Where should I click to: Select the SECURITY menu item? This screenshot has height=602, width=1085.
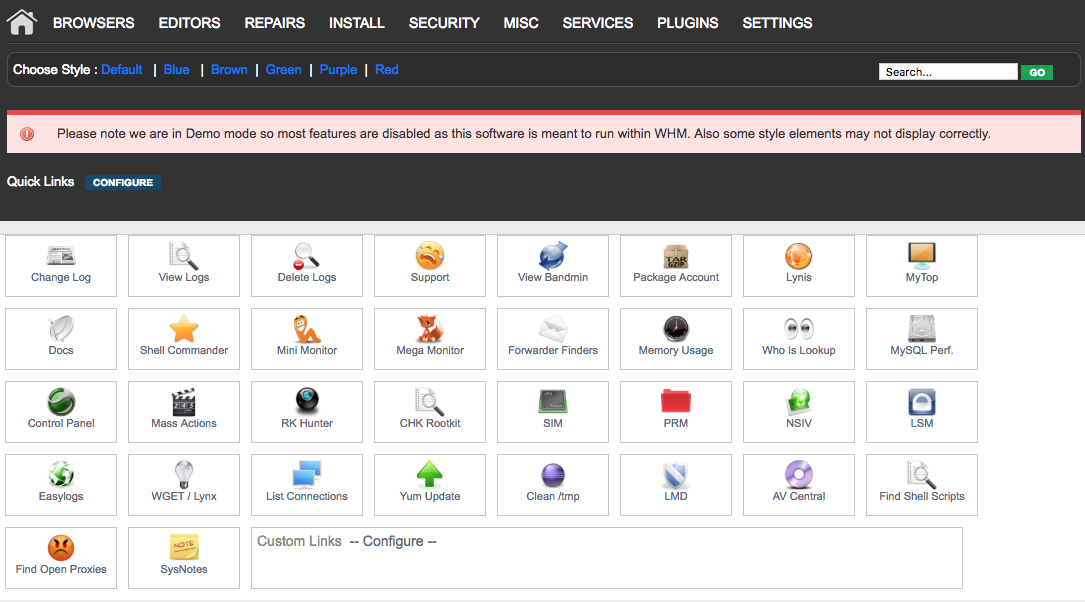point(444,22)
